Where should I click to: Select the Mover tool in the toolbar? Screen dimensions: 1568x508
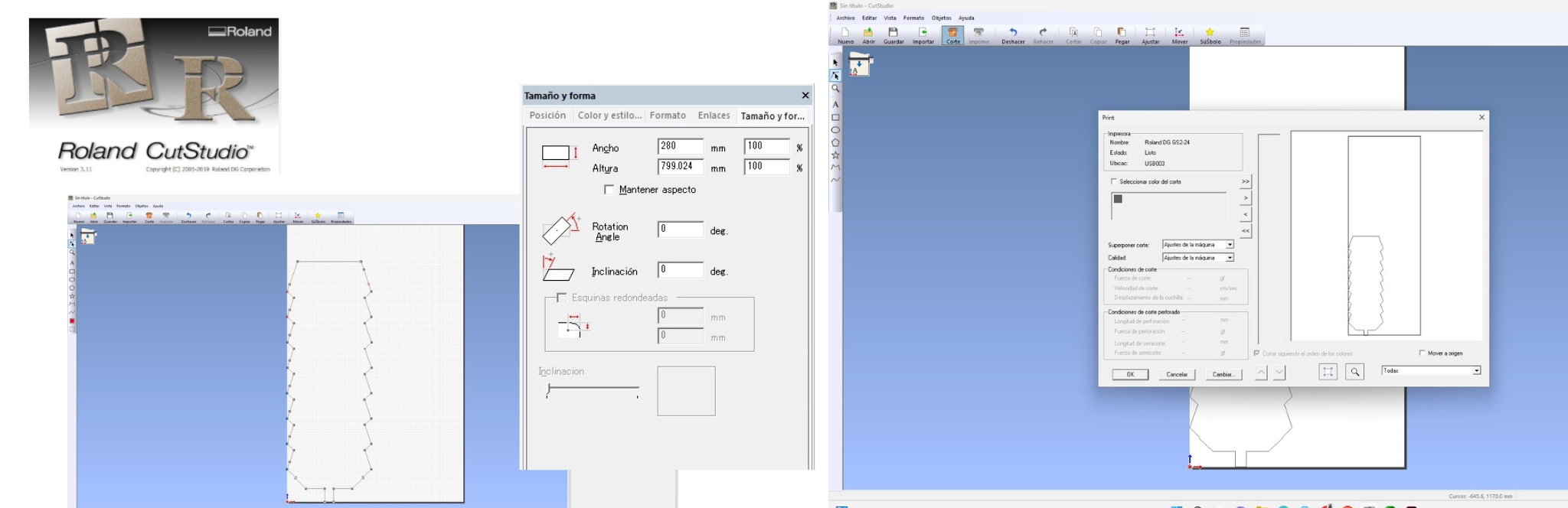1179,35
